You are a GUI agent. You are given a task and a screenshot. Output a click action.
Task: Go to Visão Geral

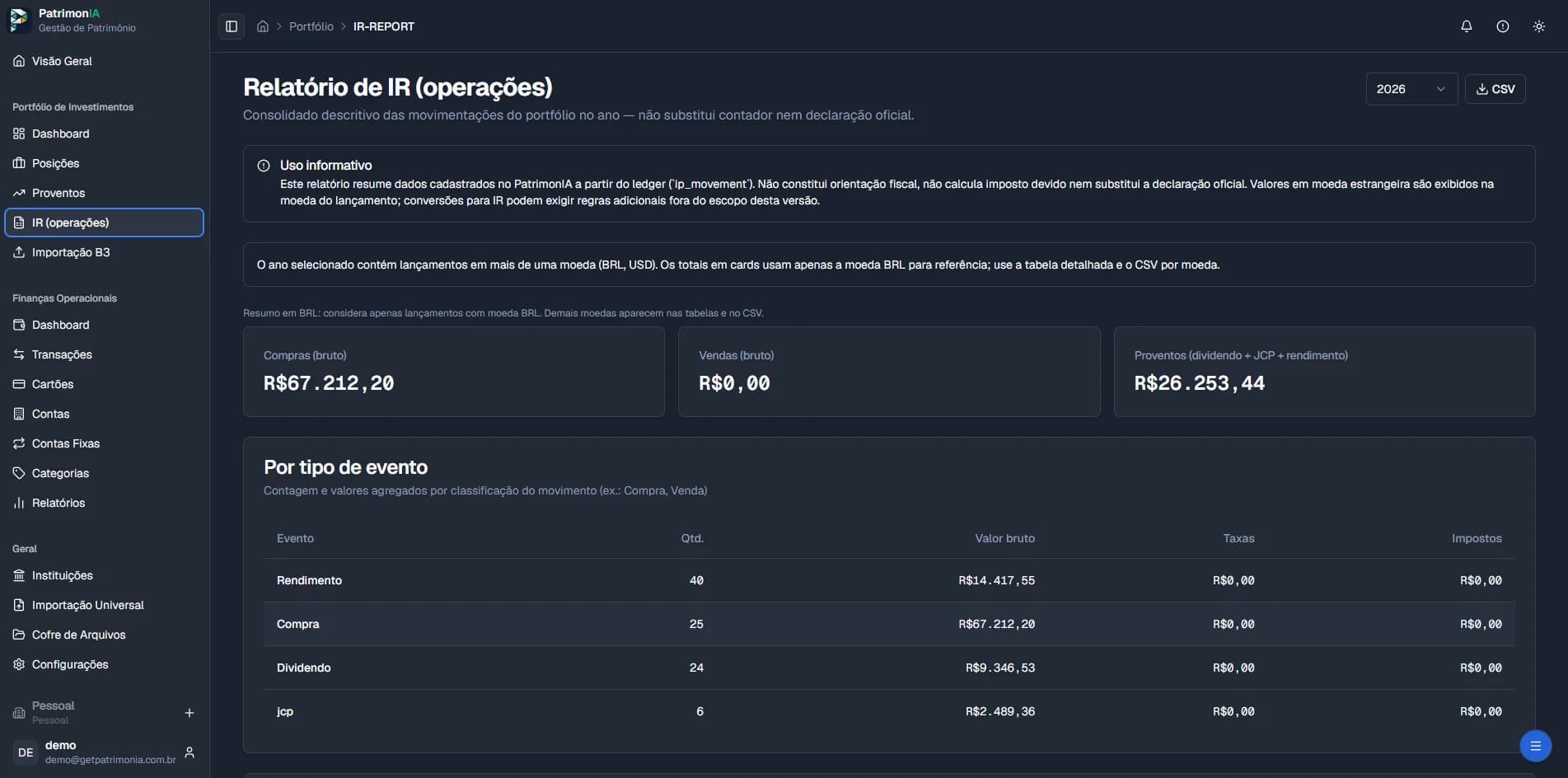[104, 61]
